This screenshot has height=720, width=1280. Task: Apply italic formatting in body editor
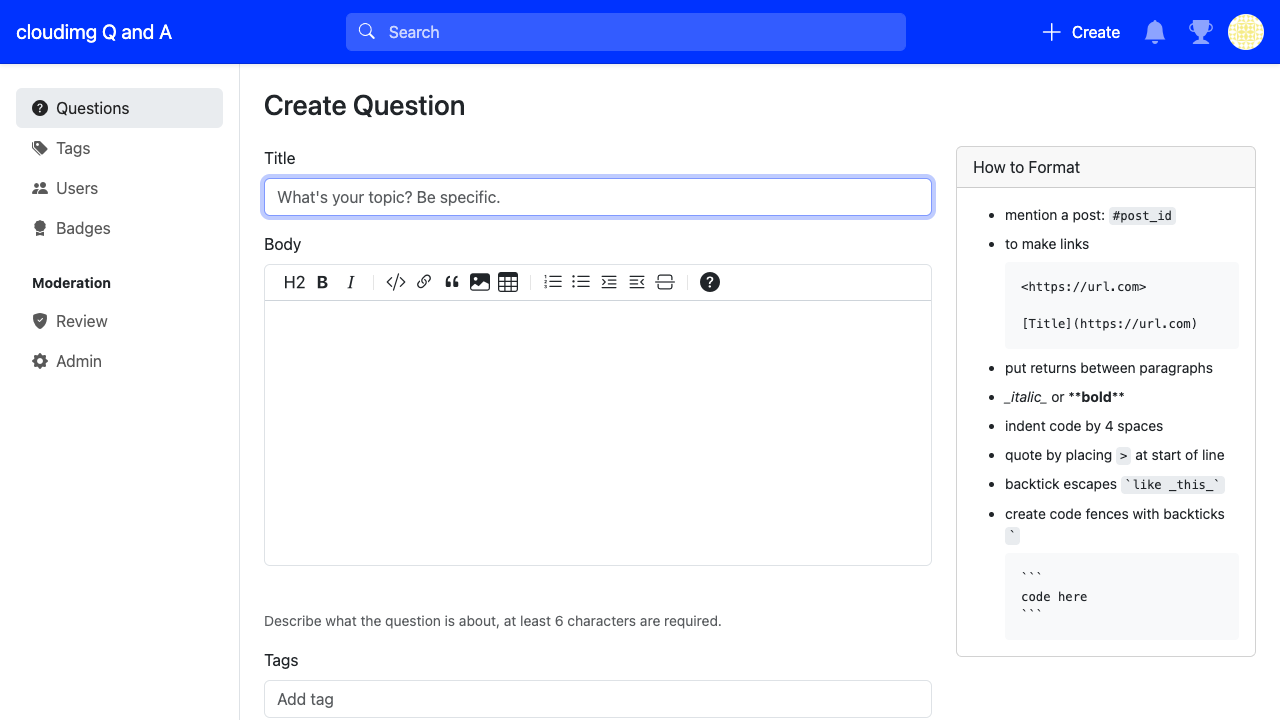tap(351, 282)
